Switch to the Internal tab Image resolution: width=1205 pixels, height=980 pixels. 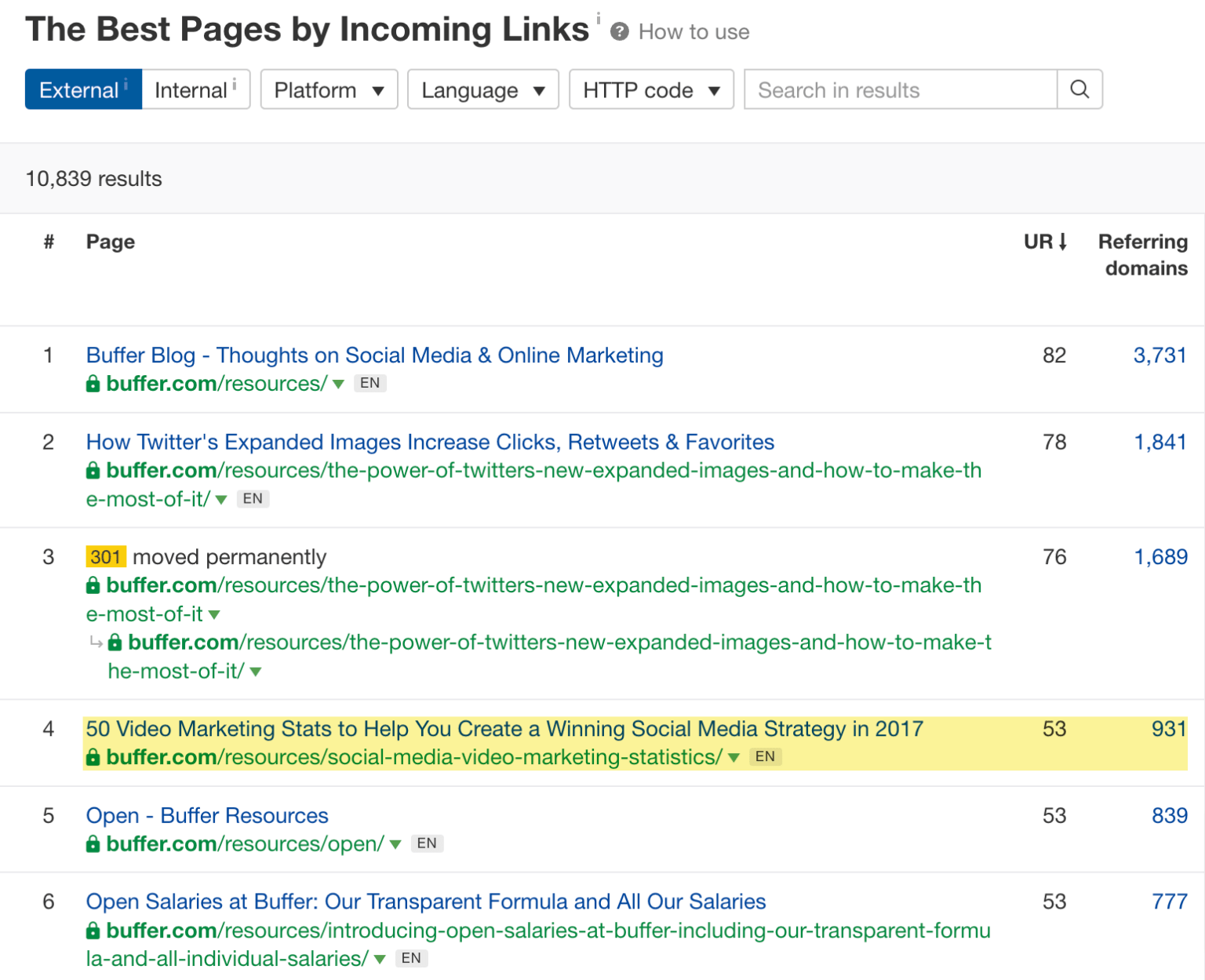click(x=190, y=89)
